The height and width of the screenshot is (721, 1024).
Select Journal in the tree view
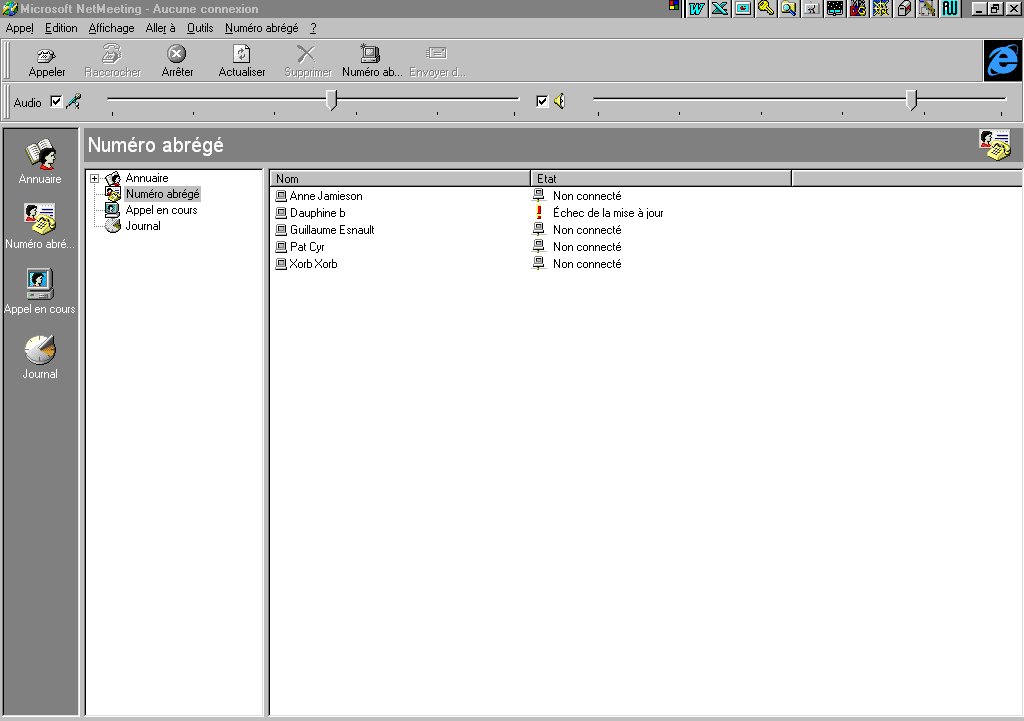pyautogui.click(x=143, y=226)
